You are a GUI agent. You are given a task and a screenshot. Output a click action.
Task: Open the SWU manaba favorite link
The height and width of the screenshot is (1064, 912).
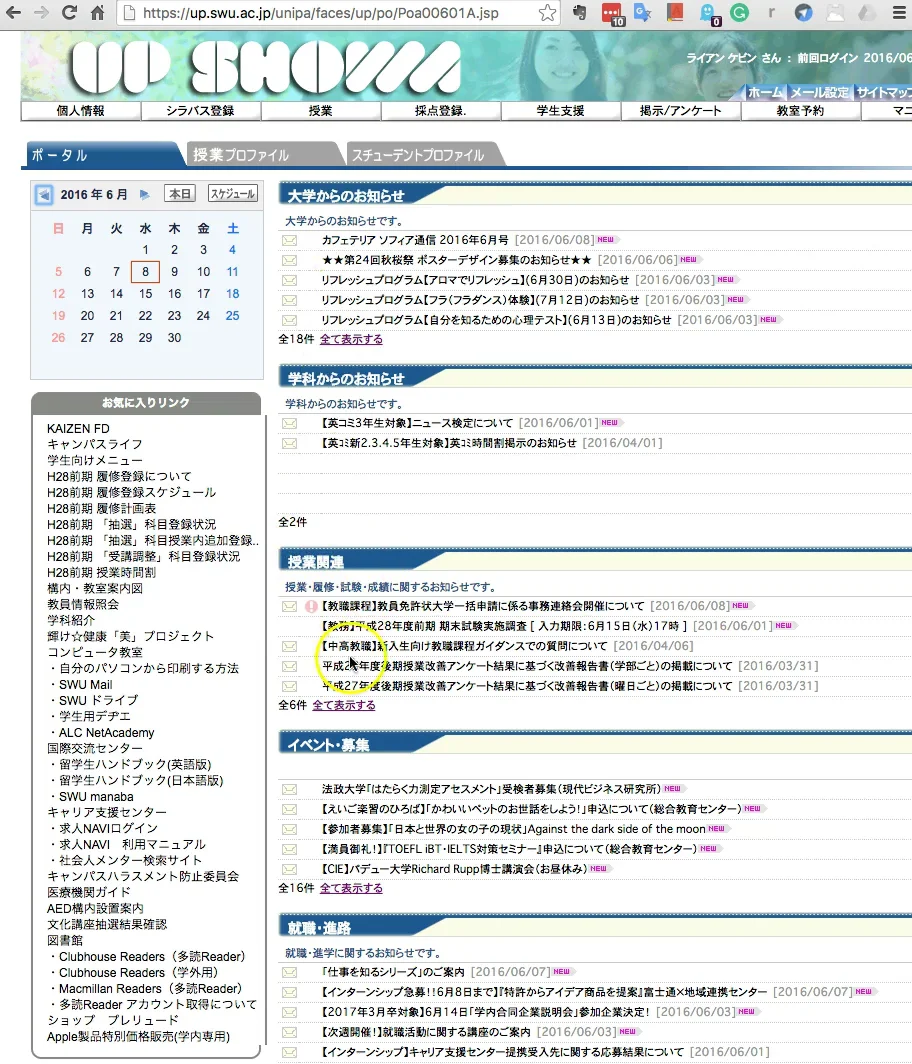point(96,797)
